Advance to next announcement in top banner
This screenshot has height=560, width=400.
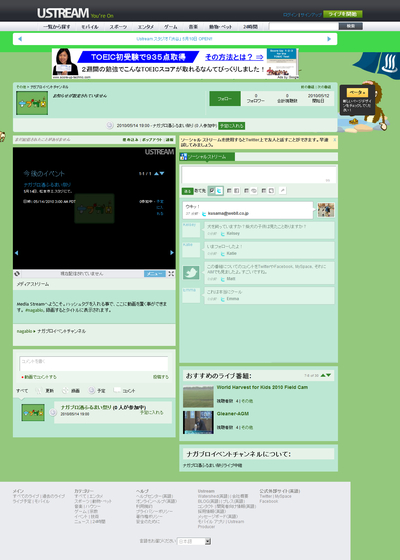point(329,39)
